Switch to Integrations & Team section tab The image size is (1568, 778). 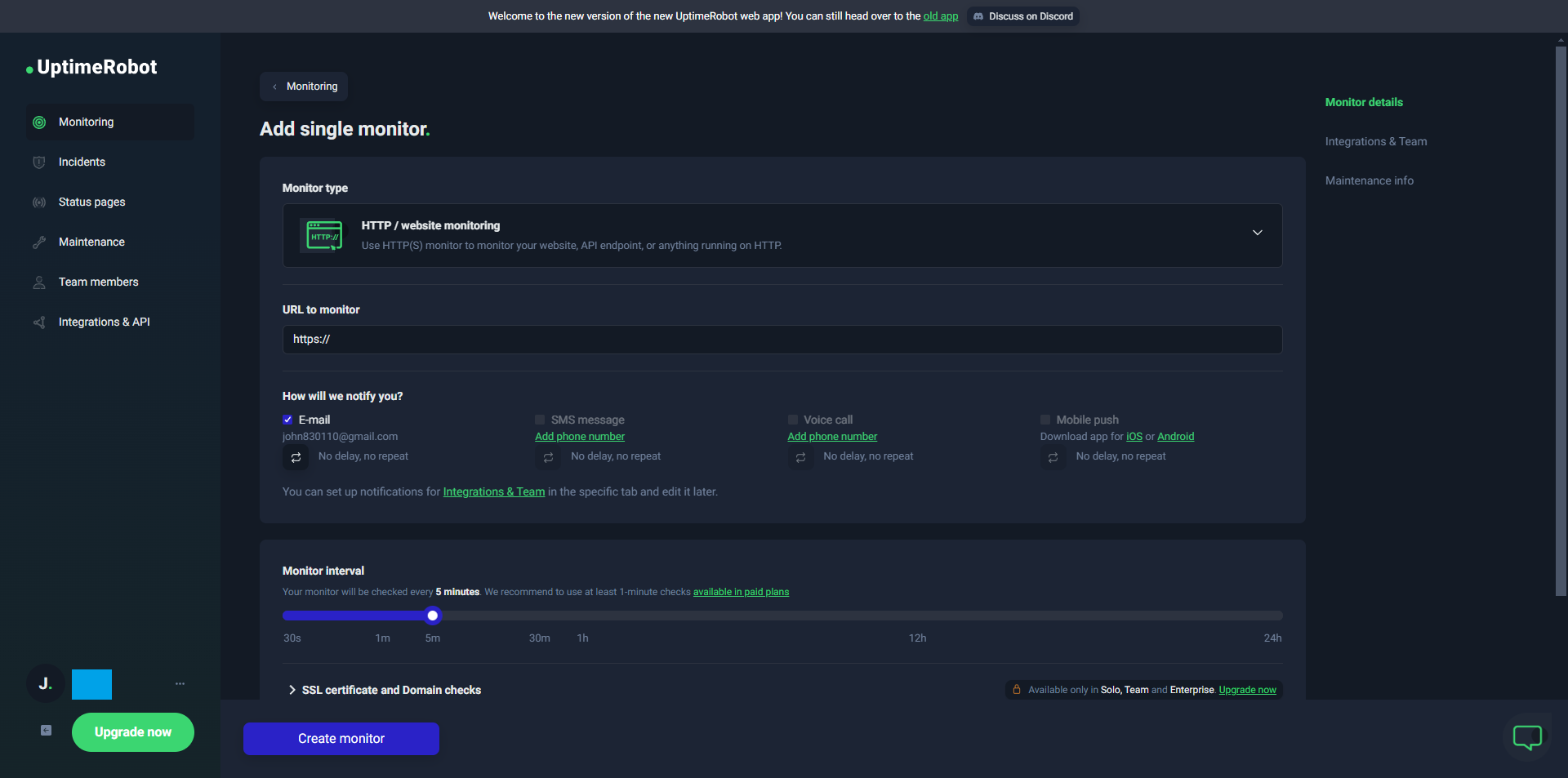[x=1376, y=141]
